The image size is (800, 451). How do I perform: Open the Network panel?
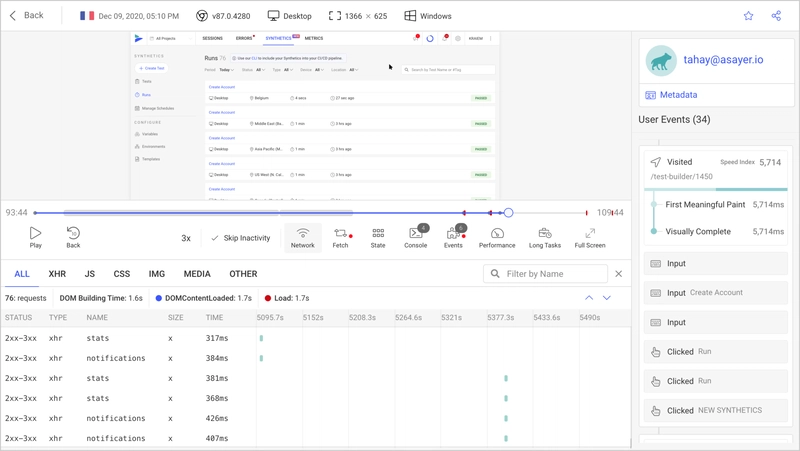pos(303,238)
